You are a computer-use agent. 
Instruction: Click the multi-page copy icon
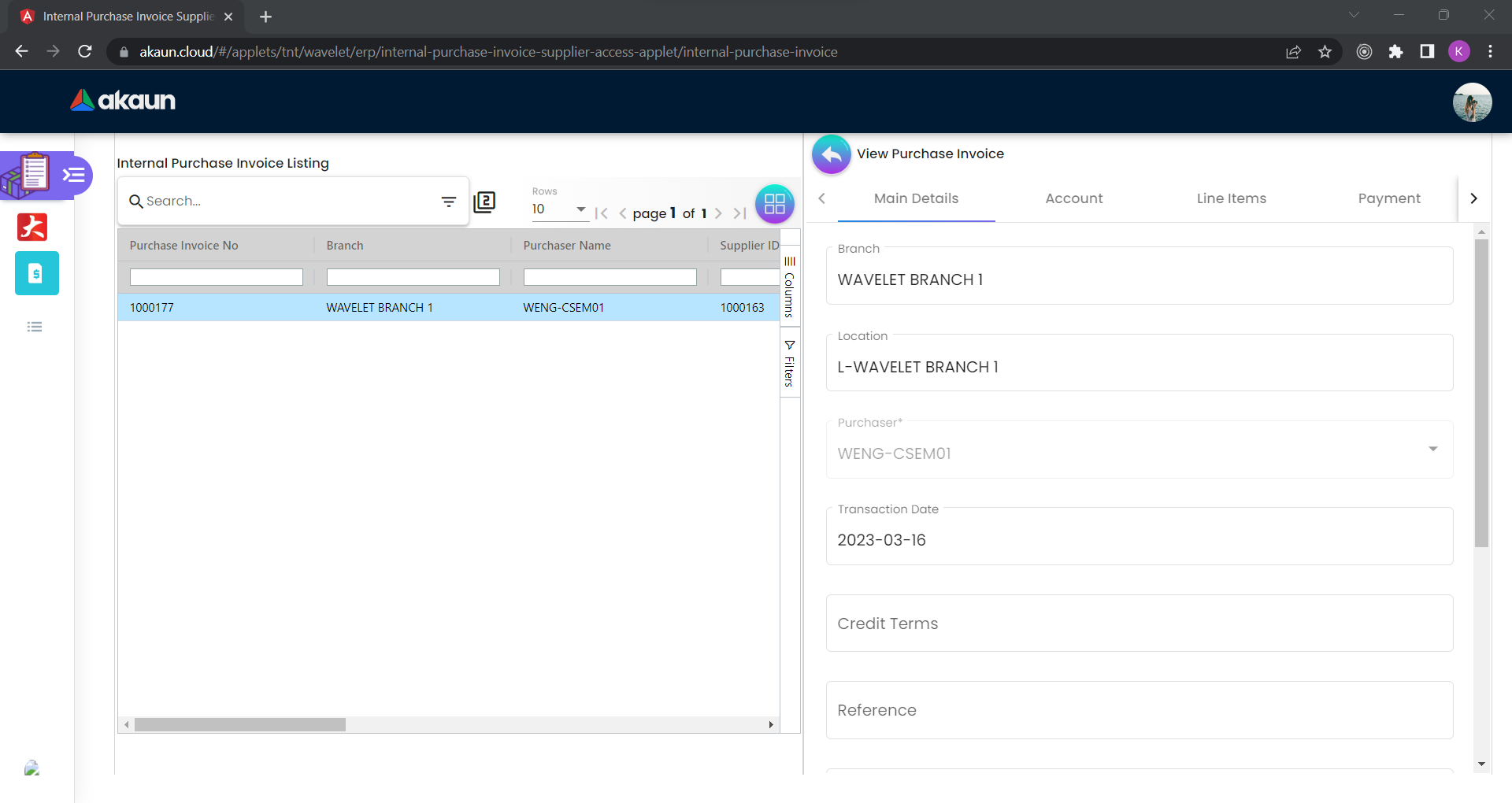(484, 202)
